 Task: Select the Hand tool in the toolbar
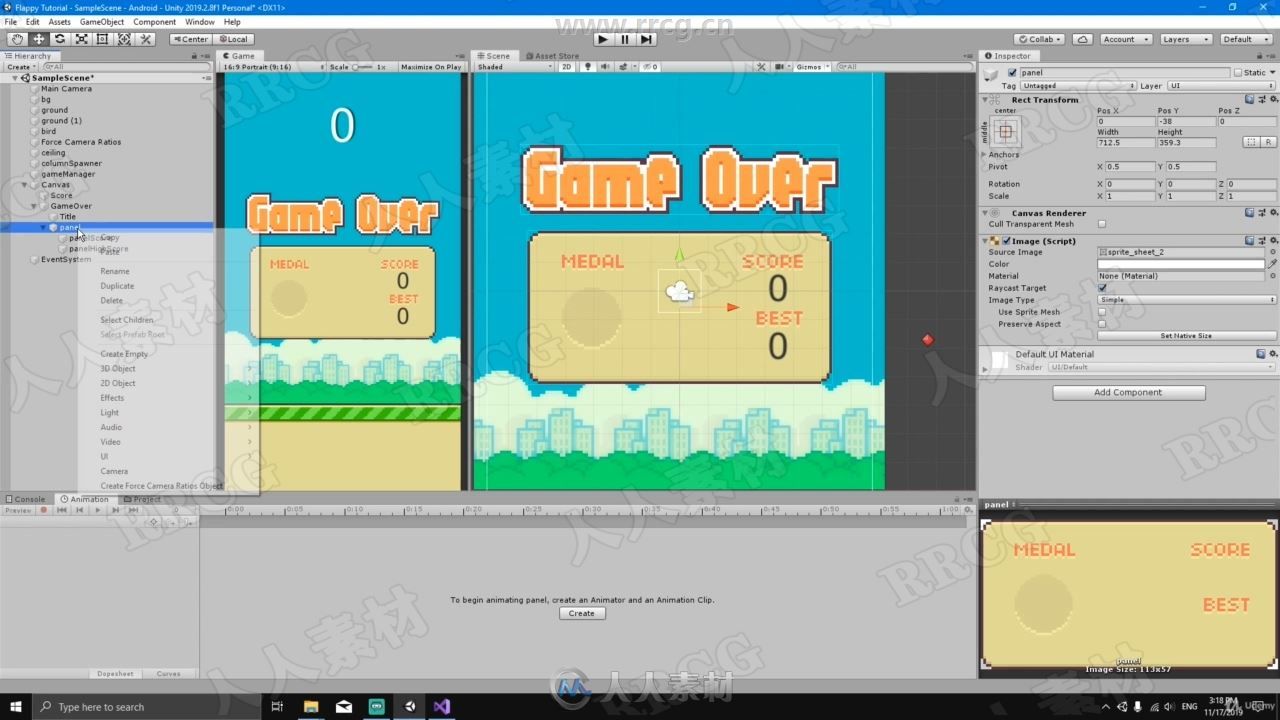click(x=18, y=39)
